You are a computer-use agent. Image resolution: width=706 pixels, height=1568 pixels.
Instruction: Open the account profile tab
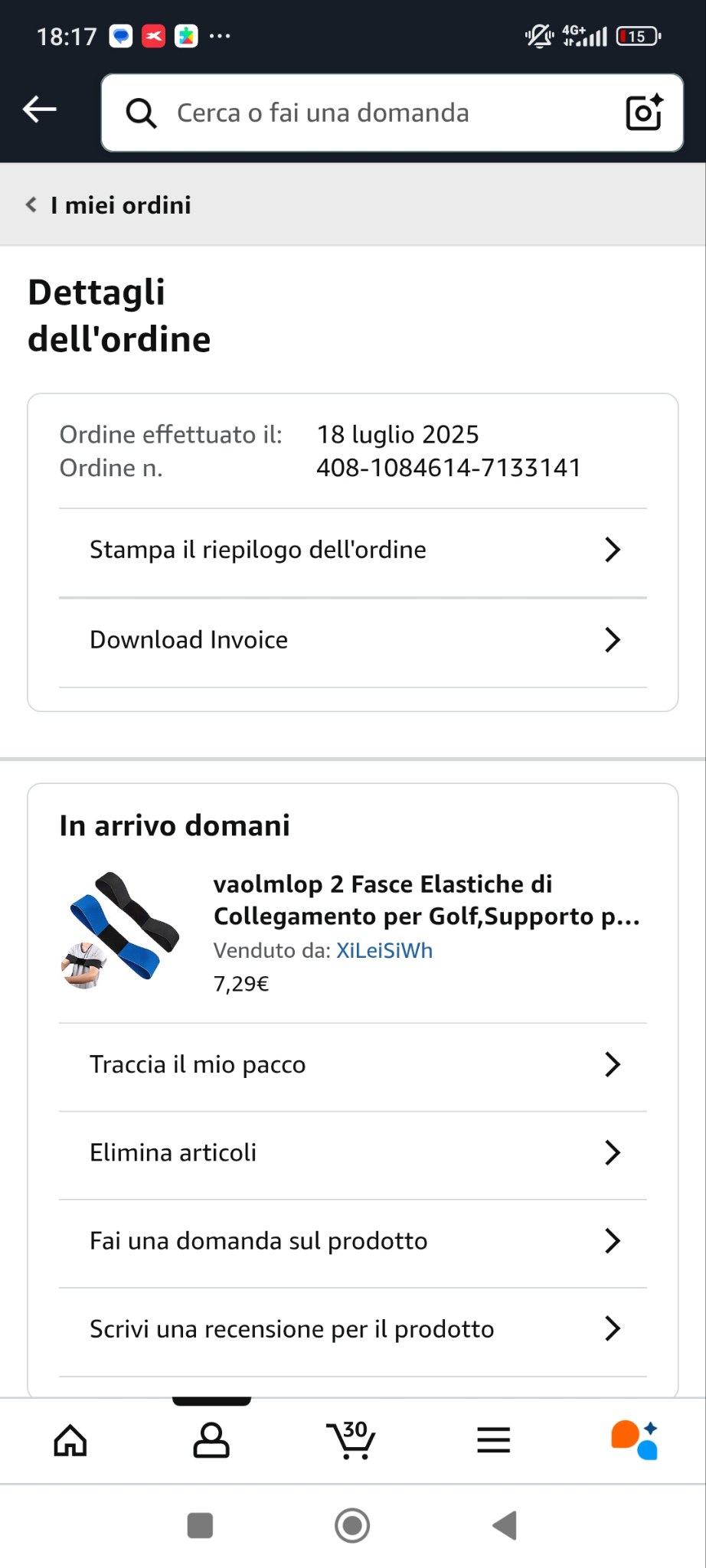(x=211, y=1441)
